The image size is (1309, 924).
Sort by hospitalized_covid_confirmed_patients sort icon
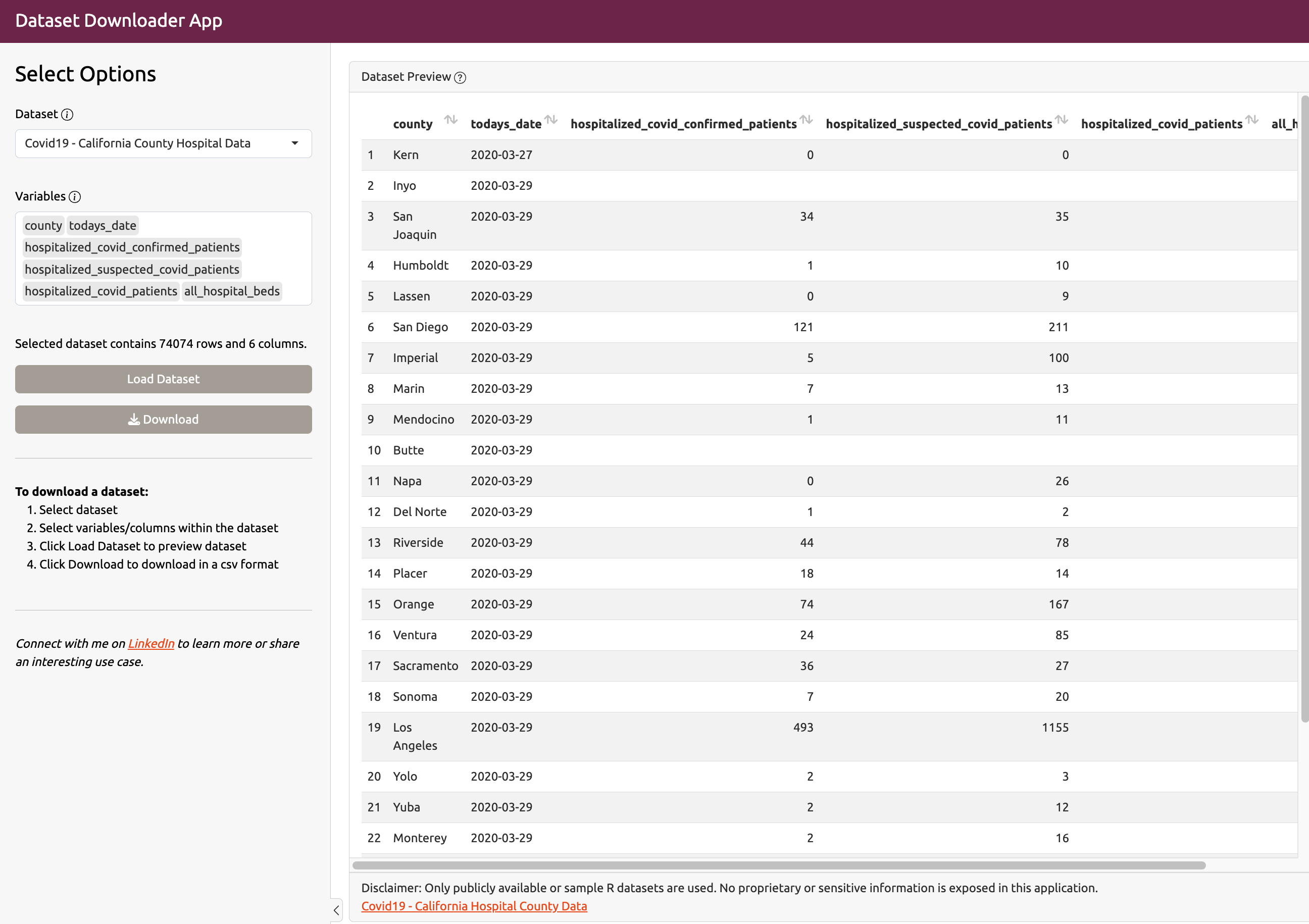point(805,120)
